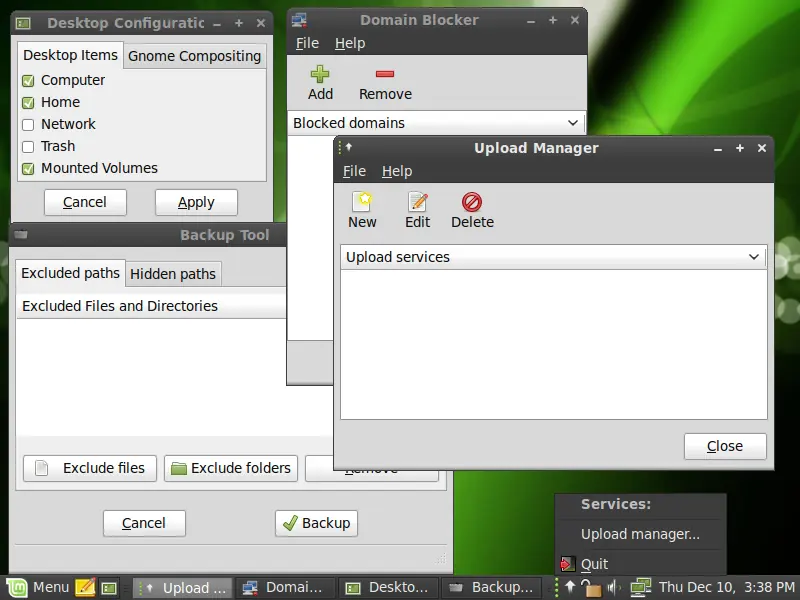Click the Backup Tool resize grip corner

coord(441,559)
